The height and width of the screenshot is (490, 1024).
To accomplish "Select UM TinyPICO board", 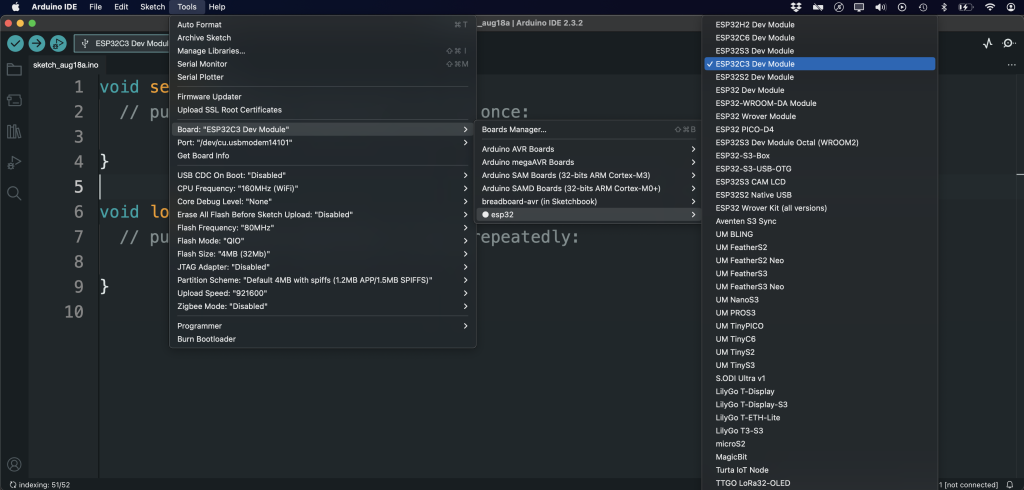I will (820, 326).
